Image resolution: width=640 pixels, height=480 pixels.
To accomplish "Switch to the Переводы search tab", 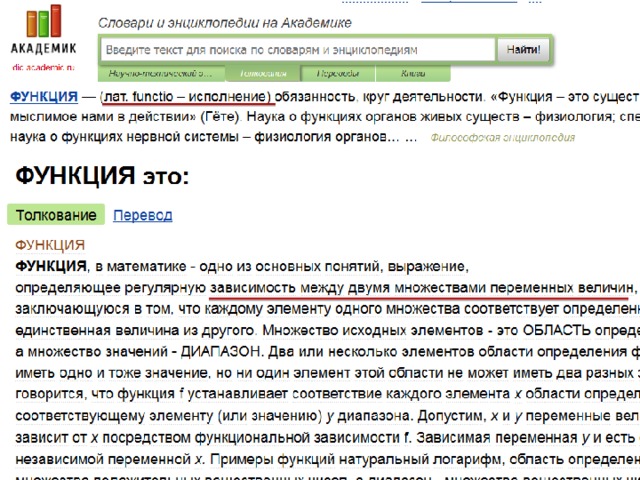I will click(x=338, y=73).
